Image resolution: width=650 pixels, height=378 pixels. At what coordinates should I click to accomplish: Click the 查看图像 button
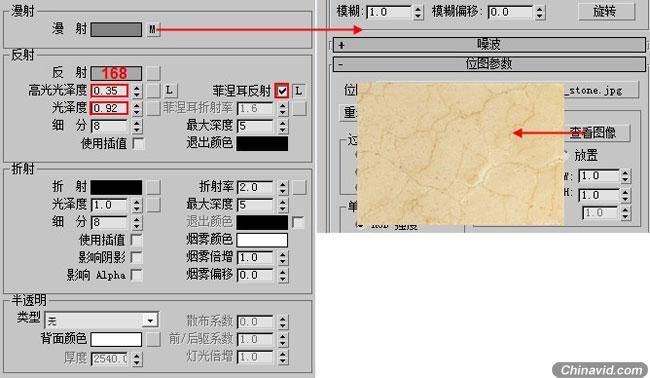597,133
